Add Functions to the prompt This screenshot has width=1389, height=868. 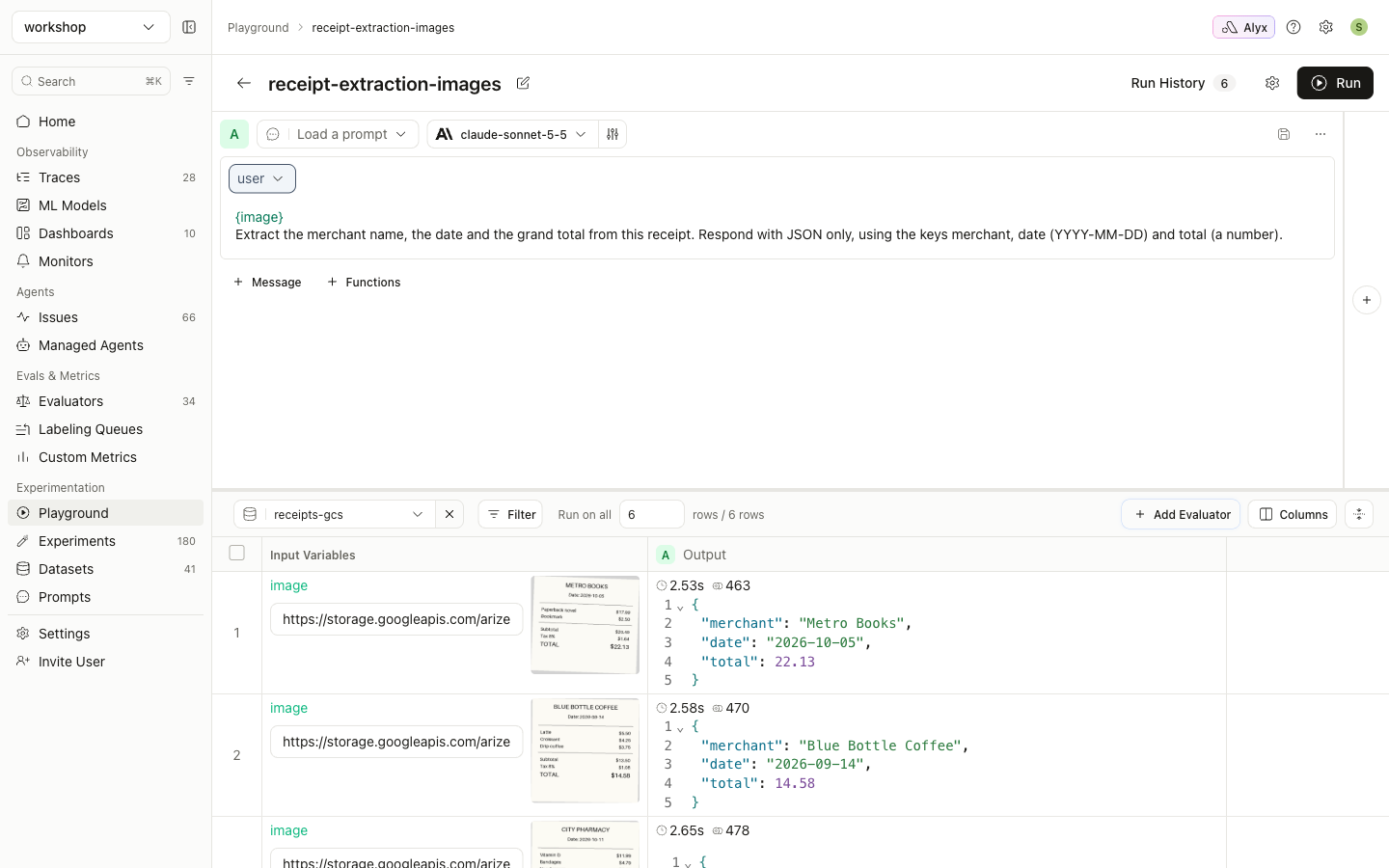point(364,282)
